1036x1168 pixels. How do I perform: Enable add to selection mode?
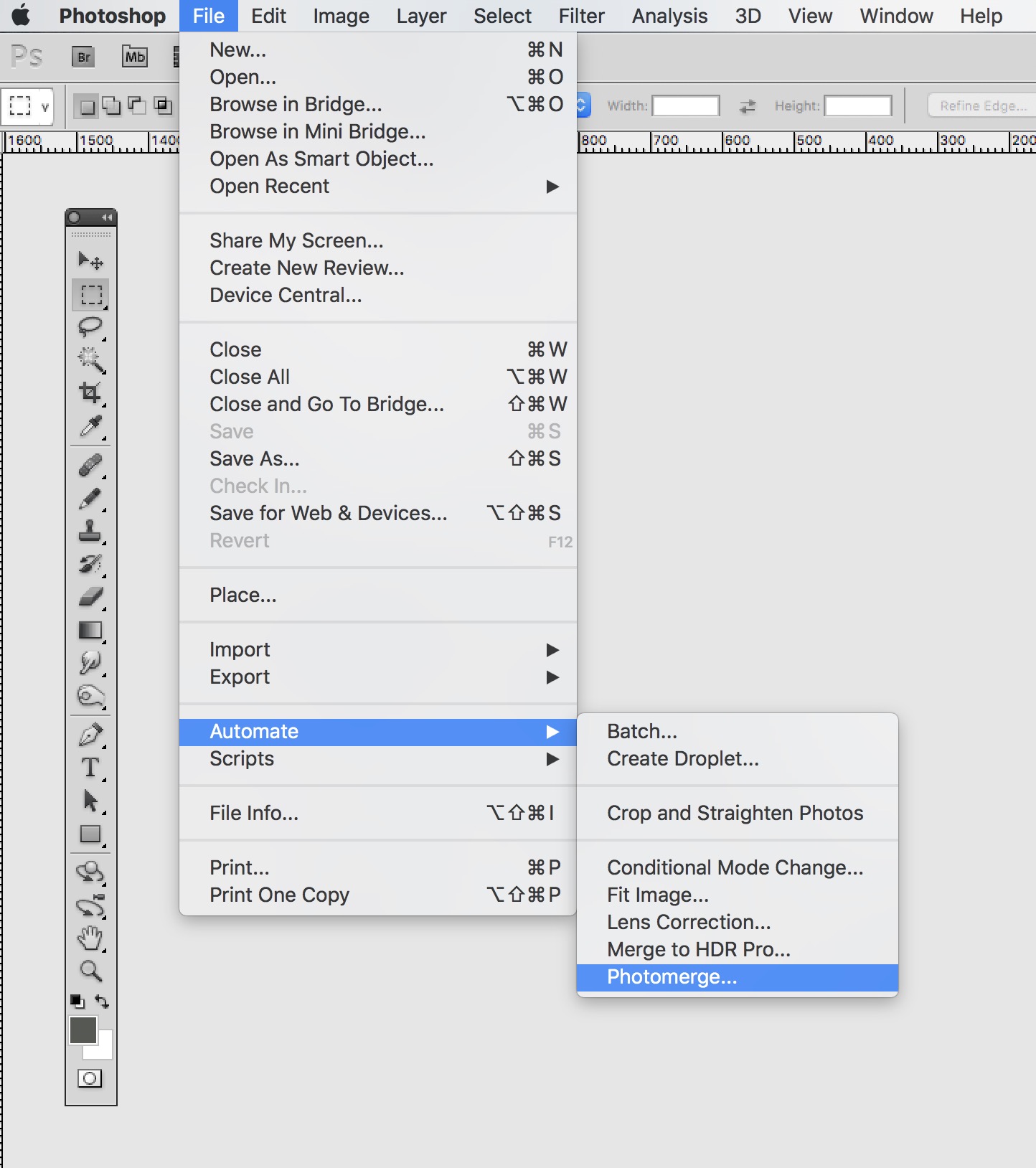coord(111,106)
